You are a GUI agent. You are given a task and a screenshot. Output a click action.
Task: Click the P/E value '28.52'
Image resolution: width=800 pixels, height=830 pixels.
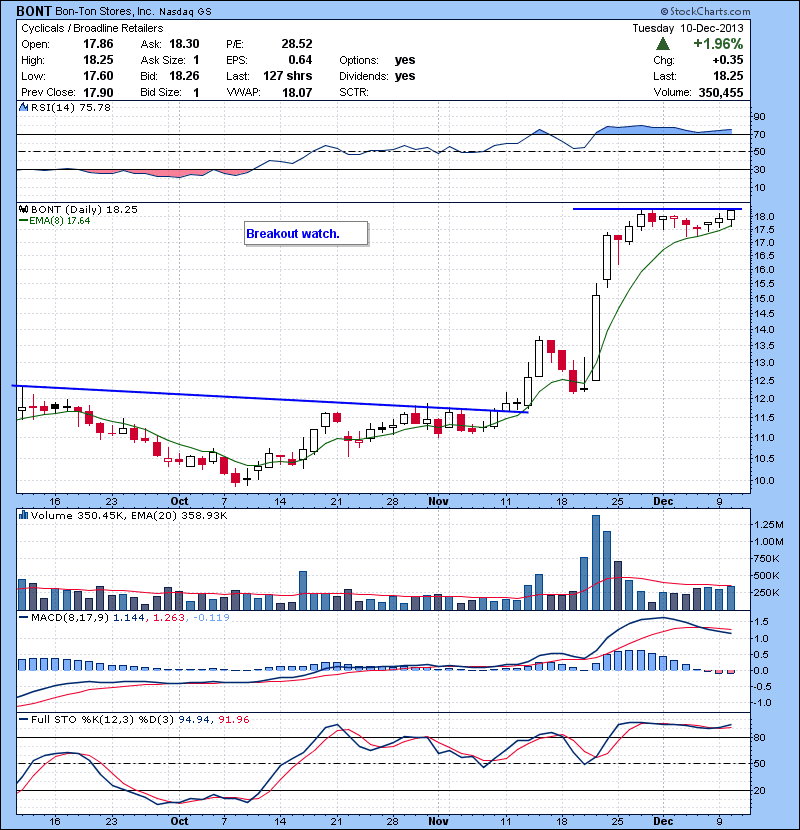click(x=296, y=44)
